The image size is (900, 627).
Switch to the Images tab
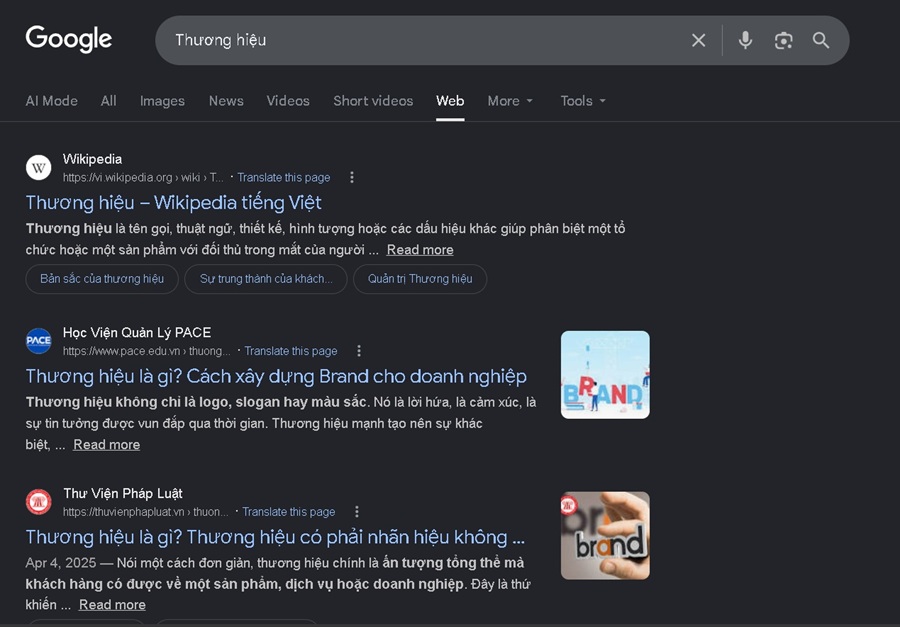pos(162,101)
